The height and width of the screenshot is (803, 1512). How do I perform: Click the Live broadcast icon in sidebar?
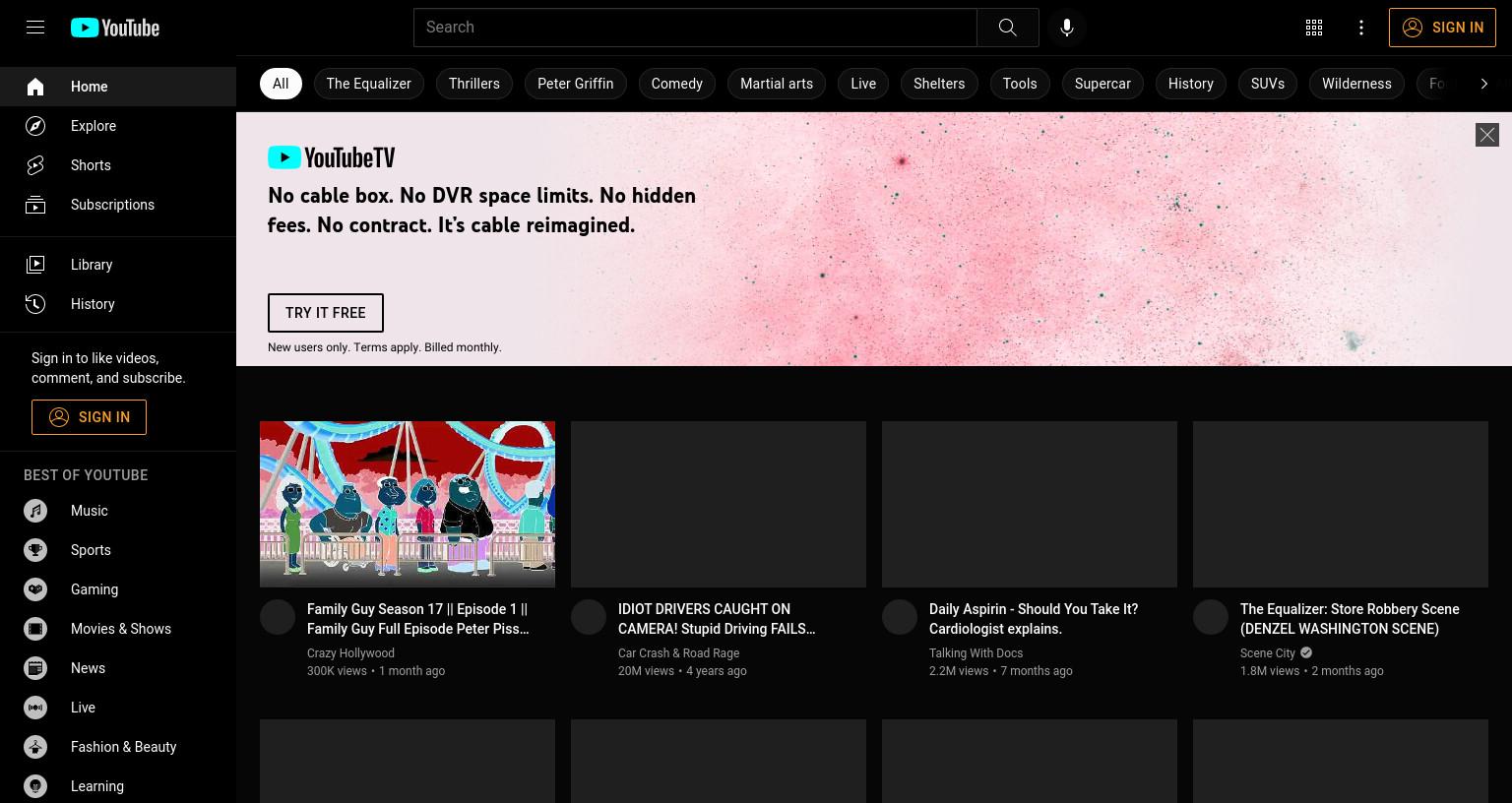(35, 708)
